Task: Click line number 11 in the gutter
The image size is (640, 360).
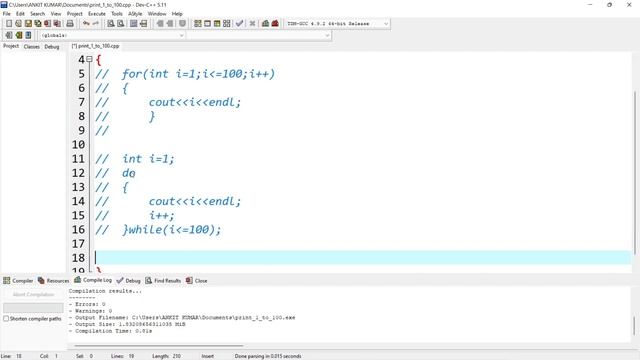Action: [78, 159]
